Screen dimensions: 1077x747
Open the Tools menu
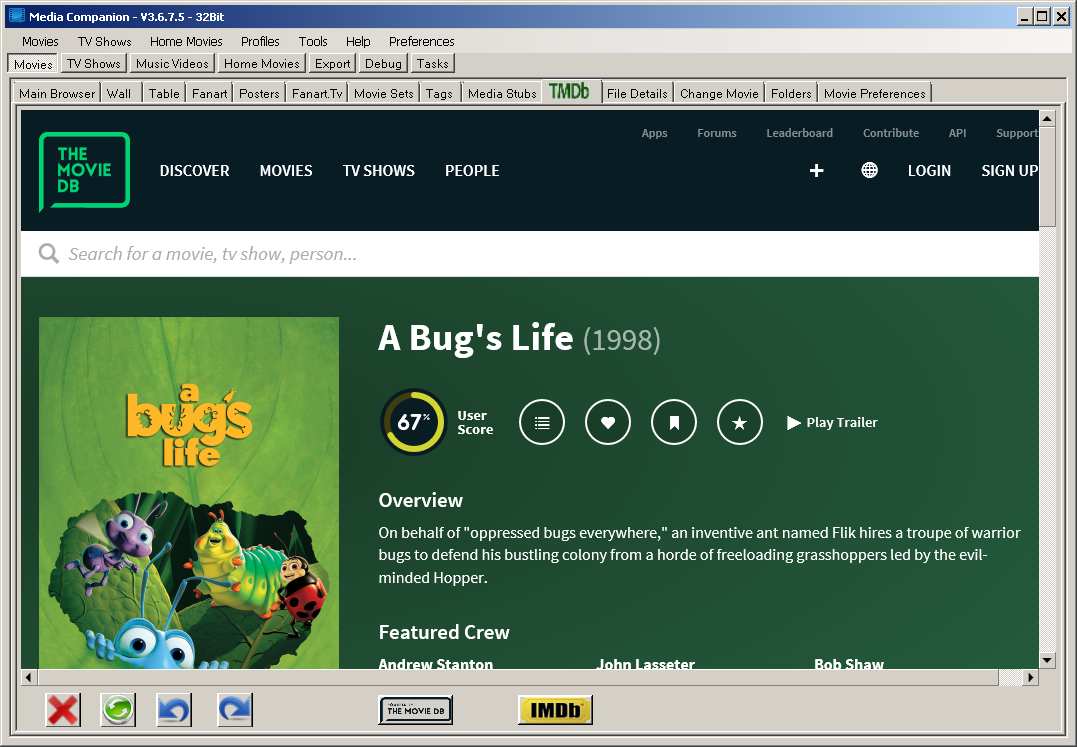(313, 41)
